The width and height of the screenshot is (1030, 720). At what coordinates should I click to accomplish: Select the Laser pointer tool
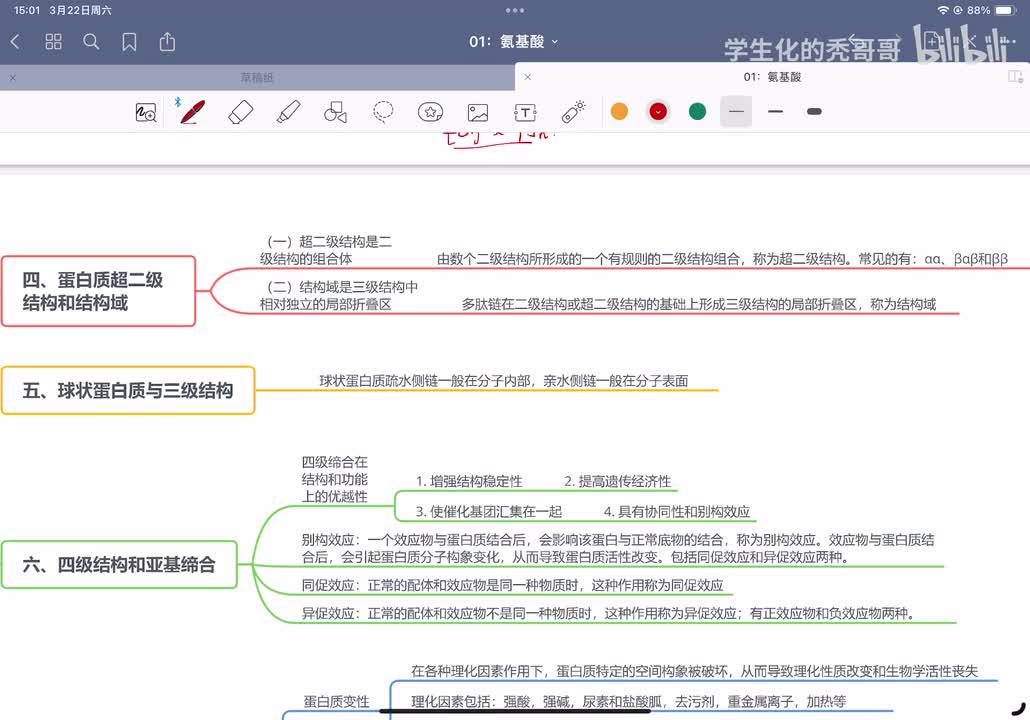tap(573, 111)
